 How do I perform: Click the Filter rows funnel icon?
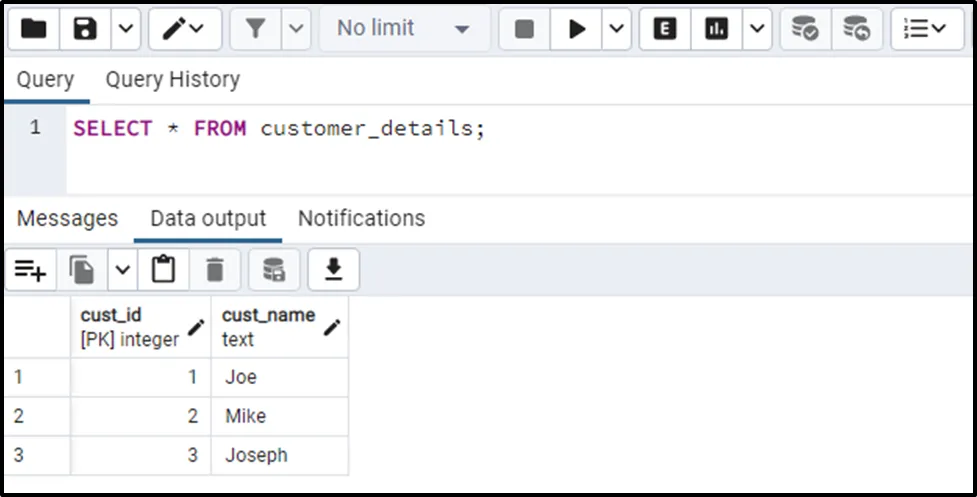coord(256,29)
